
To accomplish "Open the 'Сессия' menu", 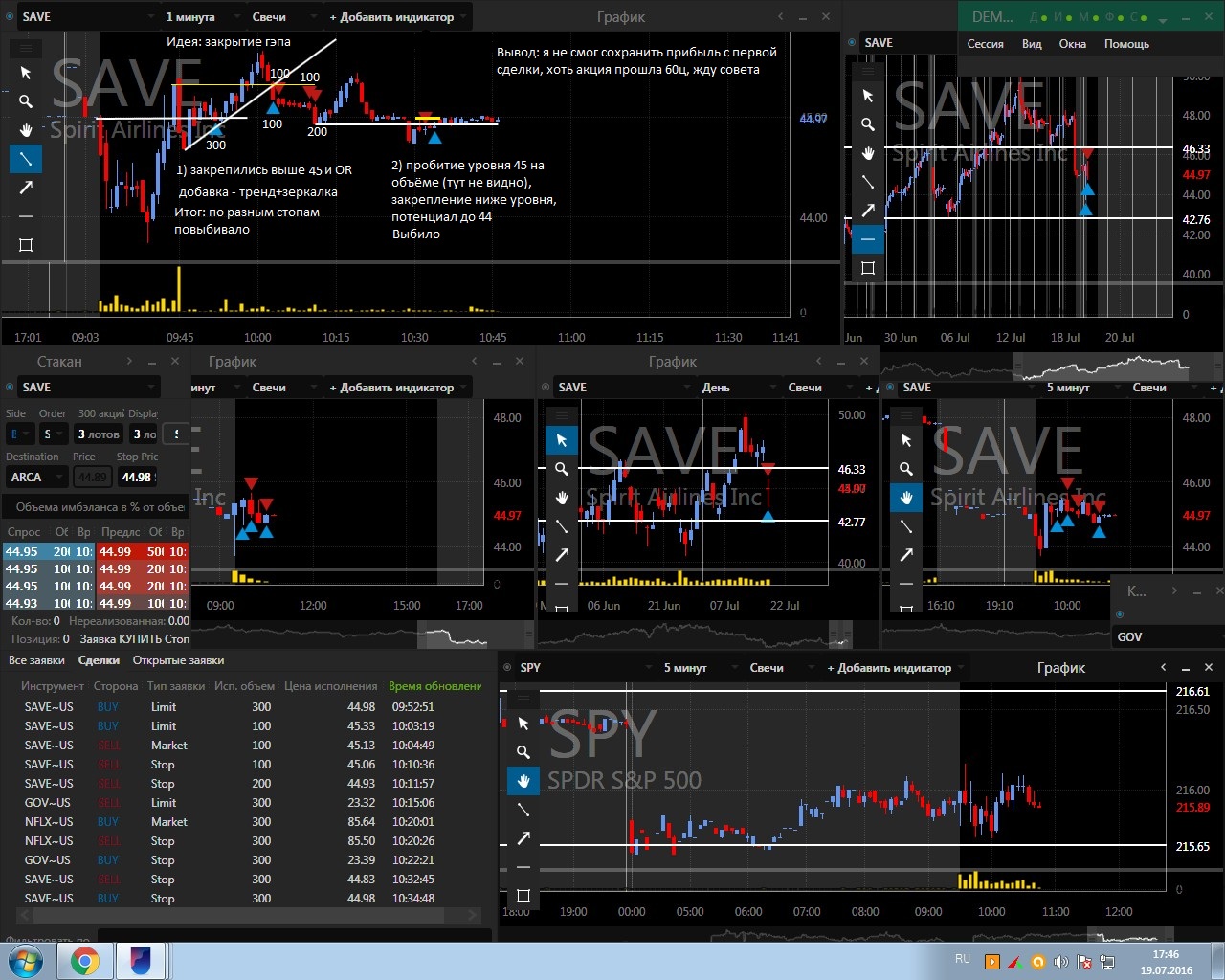I will click(985, 44).
